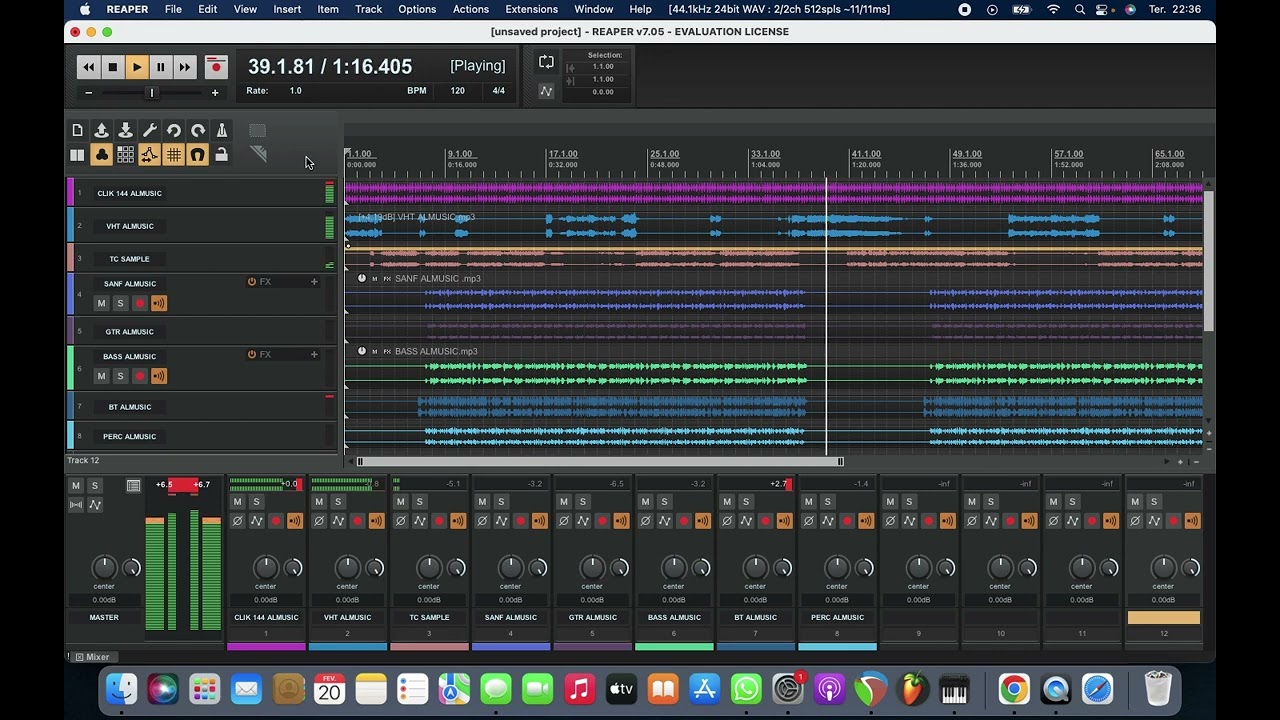Select the PERC ALMUSIC track name

129,436
